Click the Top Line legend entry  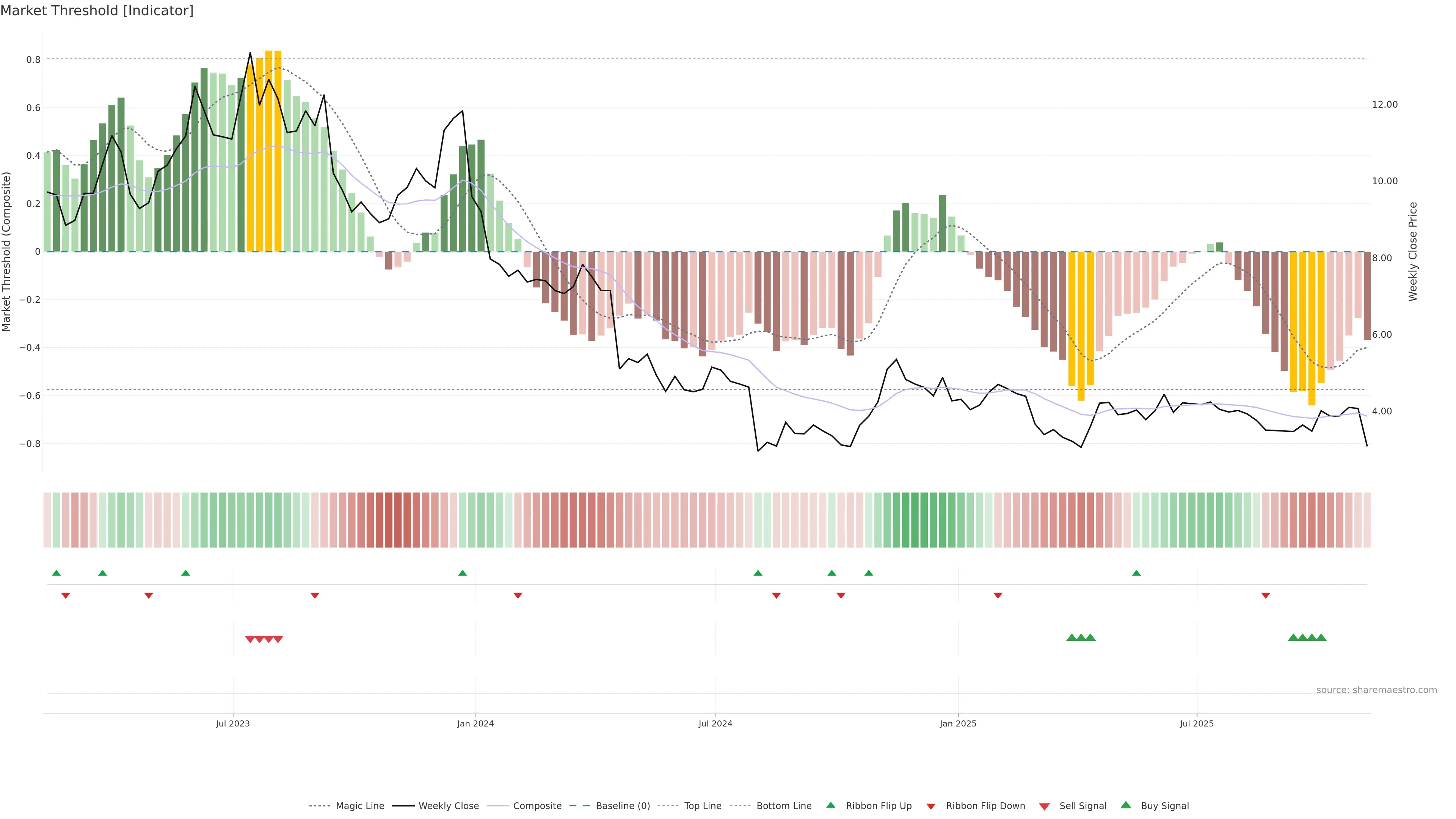coord(703,806)
